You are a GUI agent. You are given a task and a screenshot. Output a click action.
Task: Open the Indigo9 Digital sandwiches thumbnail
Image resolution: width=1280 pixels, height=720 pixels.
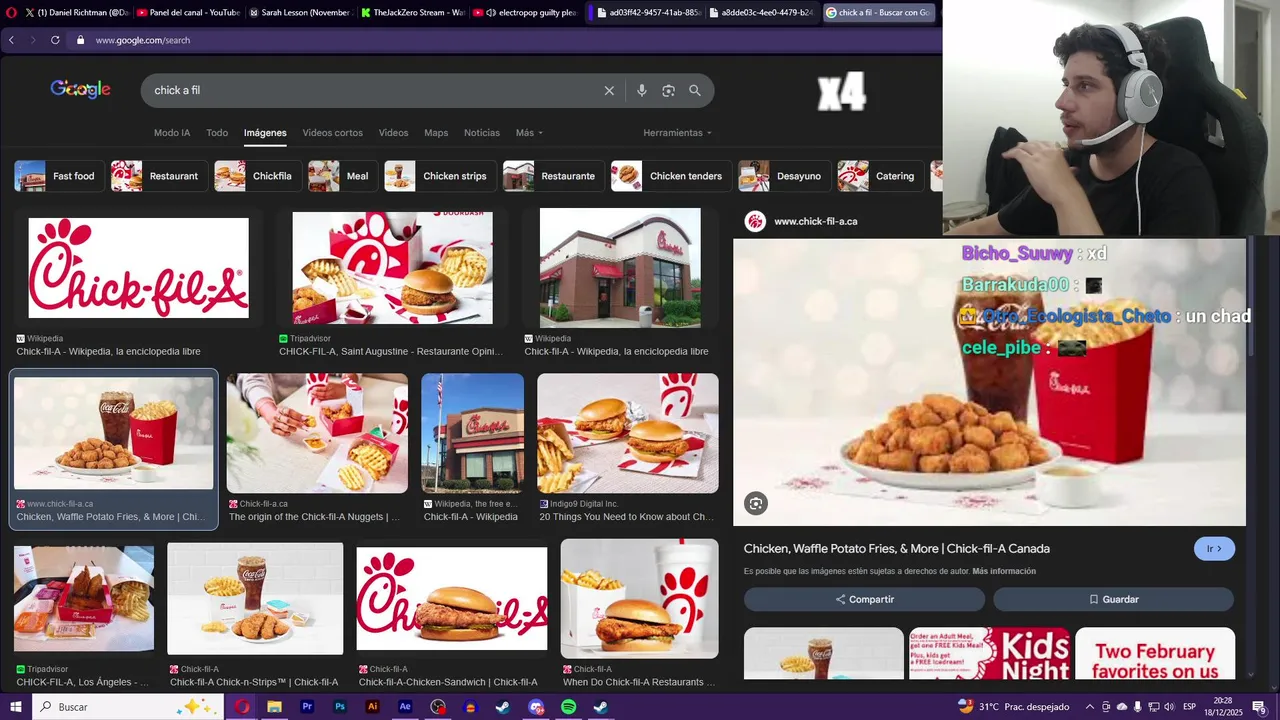click(x=628, y=433)
